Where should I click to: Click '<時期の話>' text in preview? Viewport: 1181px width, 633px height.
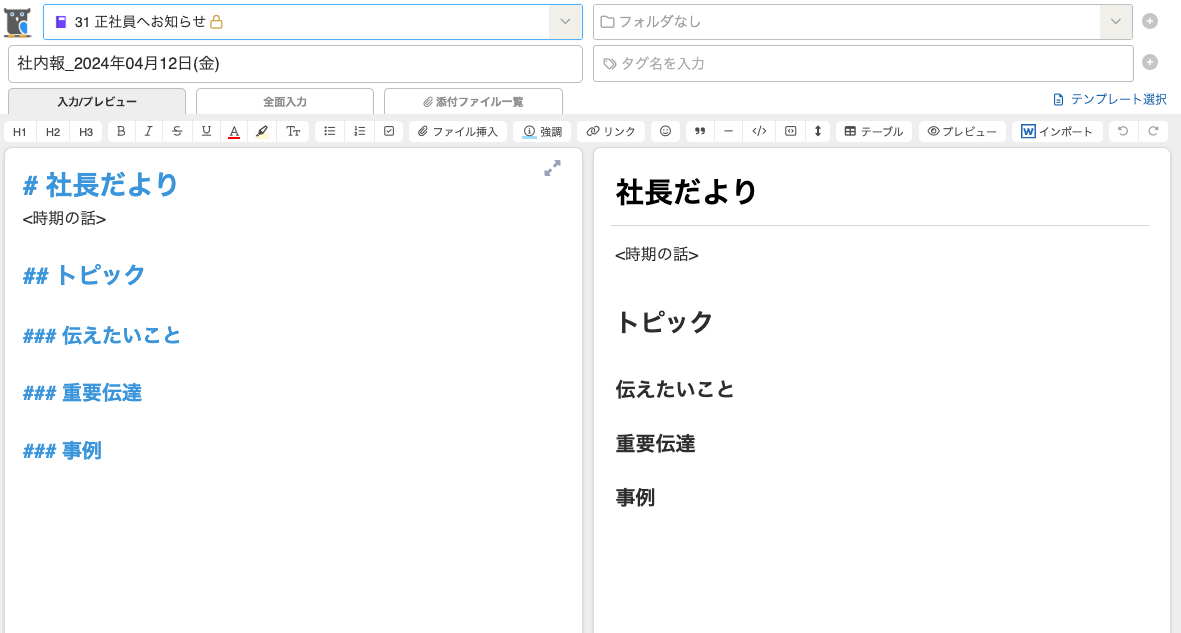click(x=657, y=255)
